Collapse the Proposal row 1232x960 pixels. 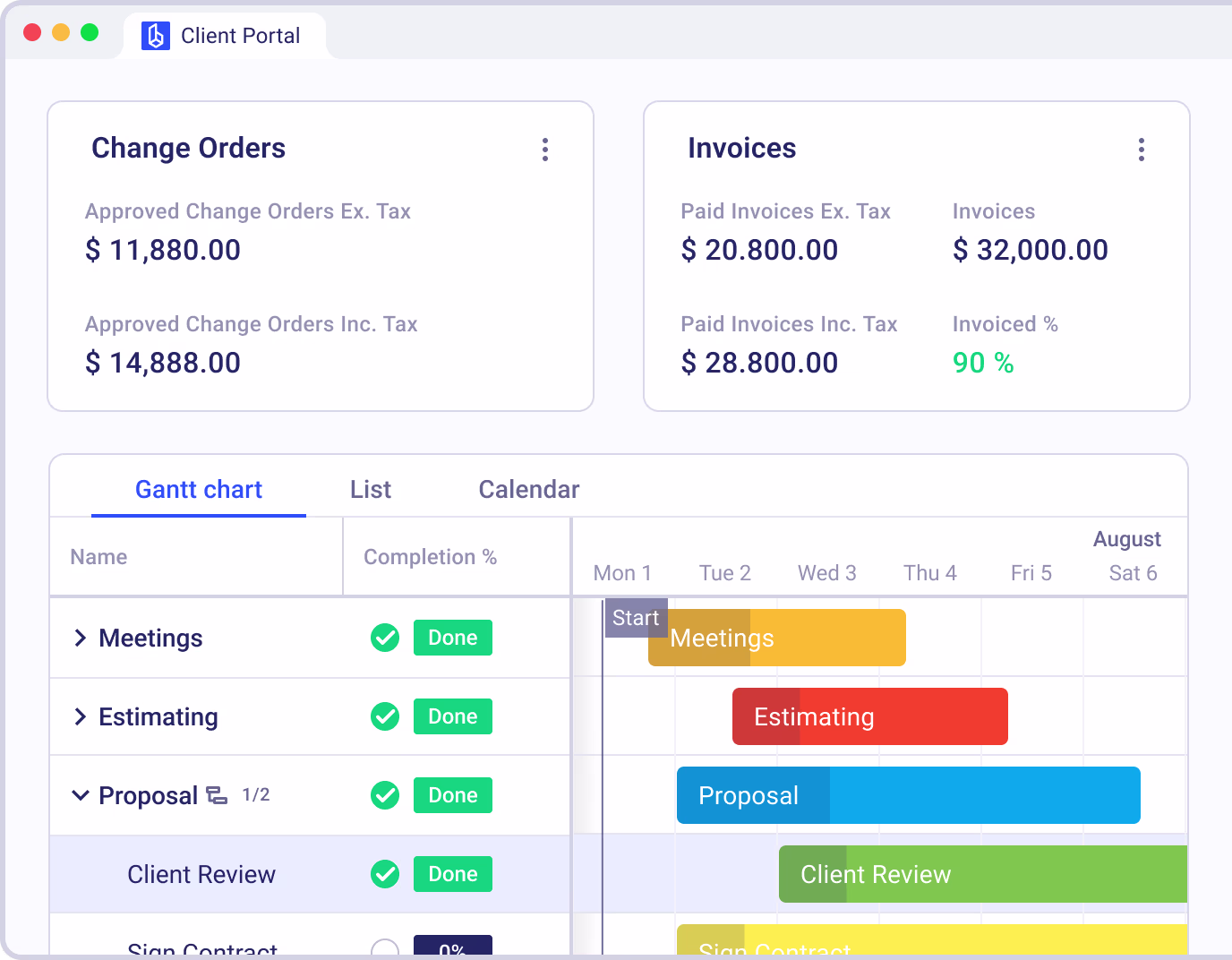click(81, 795)
